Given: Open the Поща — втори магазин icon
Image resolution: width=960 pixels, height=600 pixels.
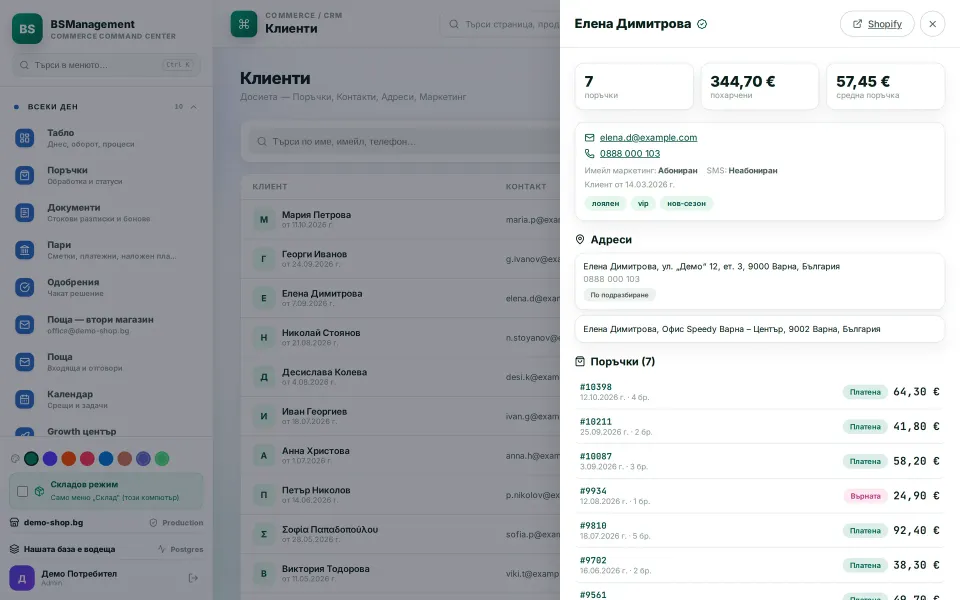Looking at the screenshot, I should [x=24, y=324].
